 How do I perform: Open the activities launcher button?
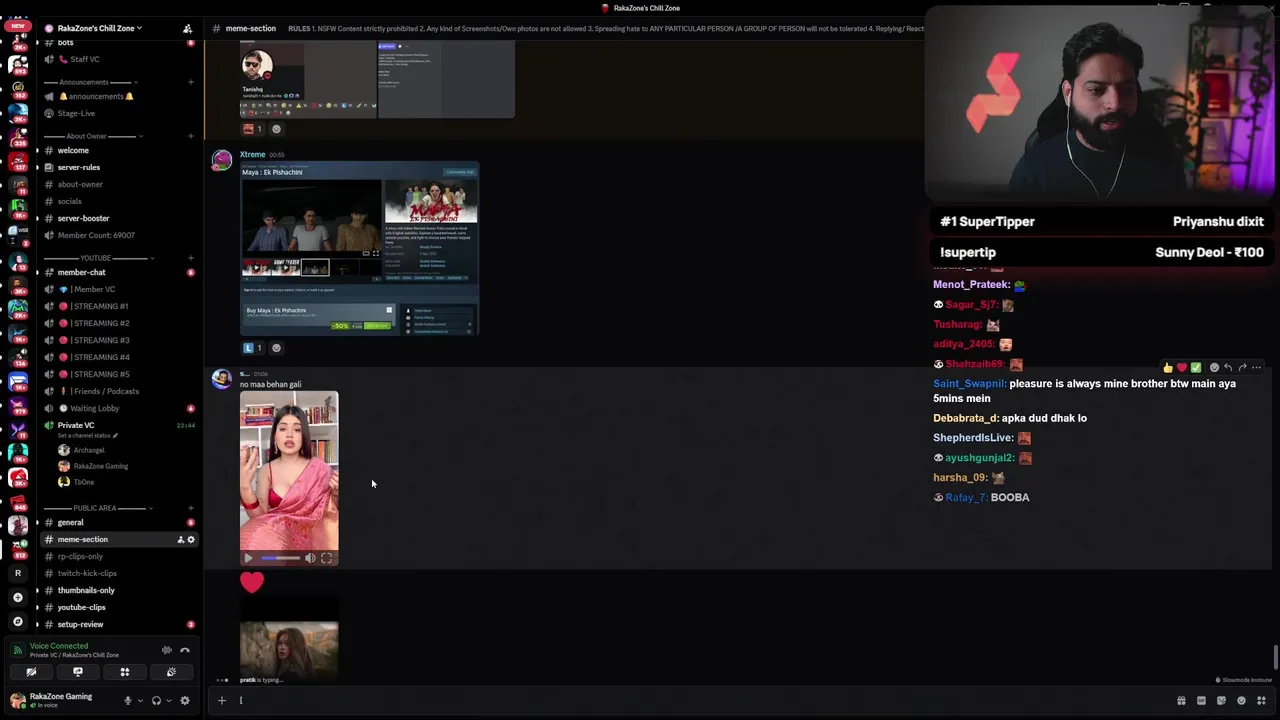(x=125, y=672)
